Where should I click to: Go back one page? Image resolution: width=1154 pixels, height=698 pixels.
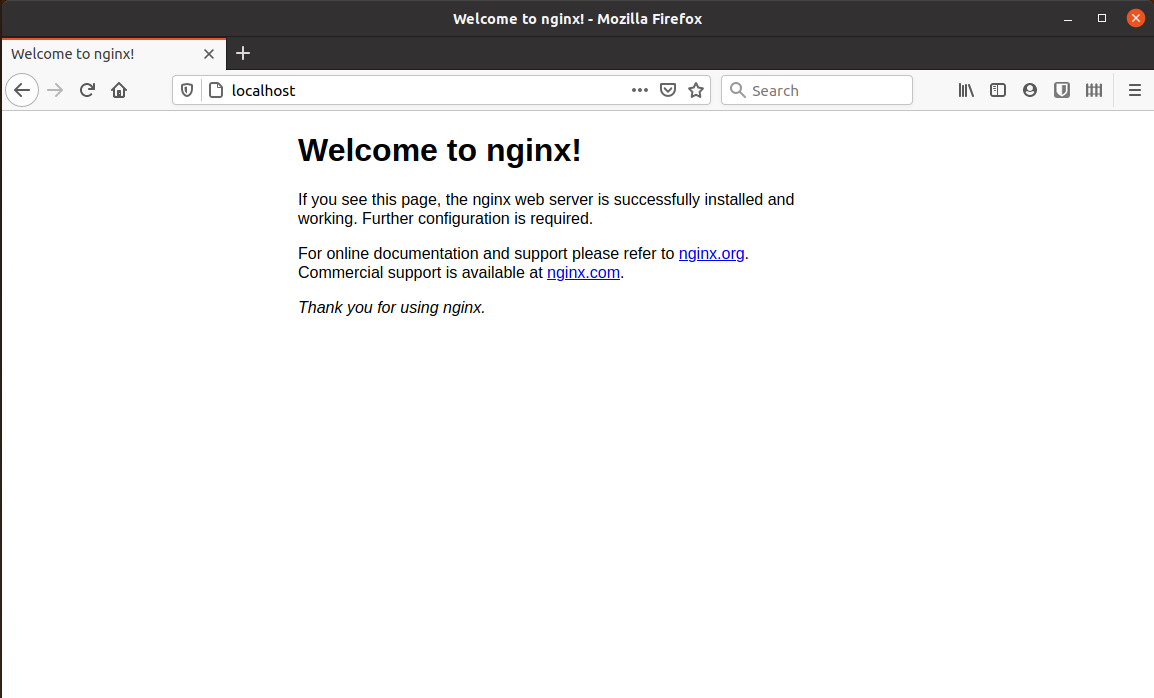coord(22,91)
